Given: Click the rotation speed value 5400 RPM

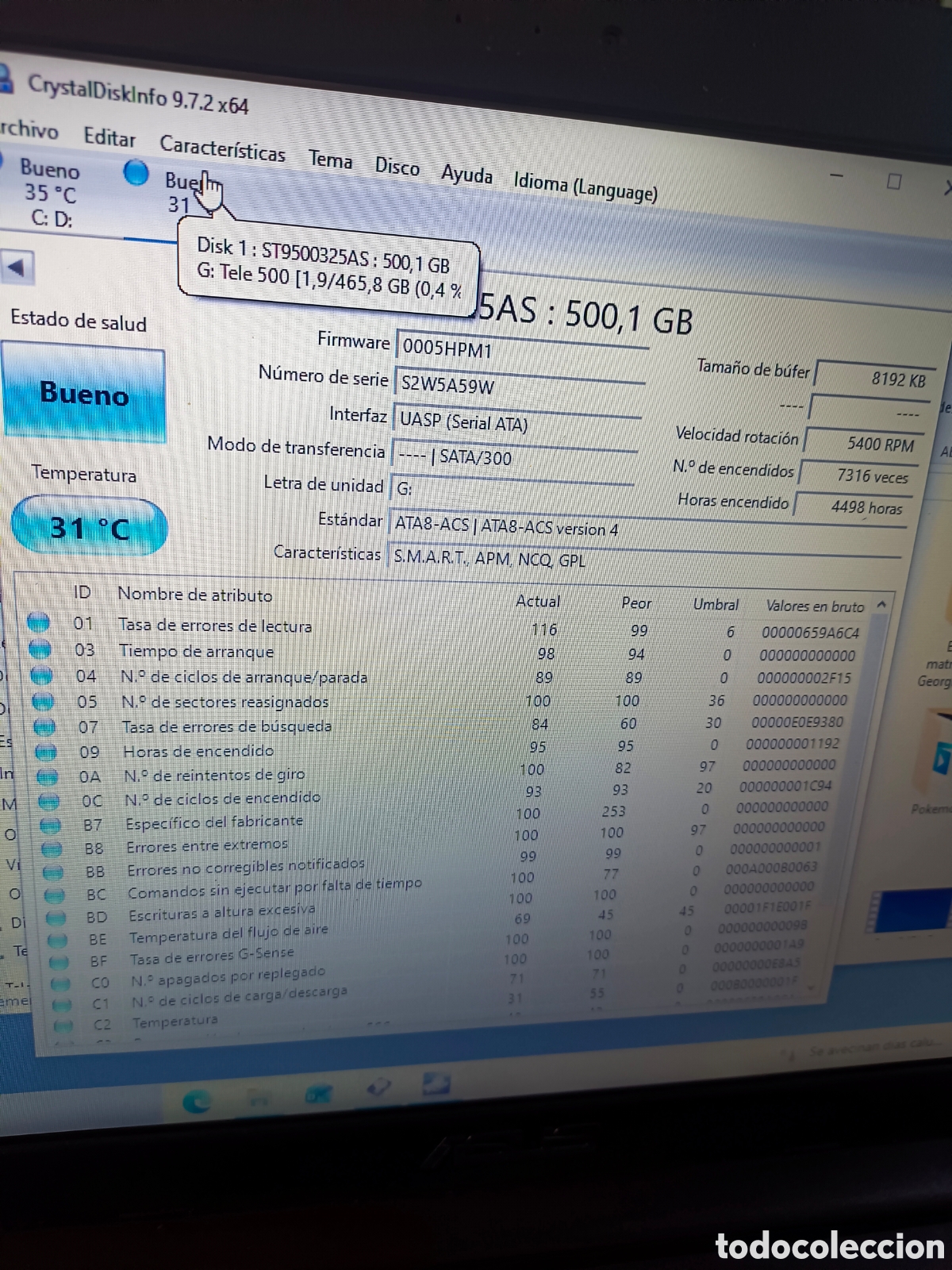Looking at the screenshot, I should click(865, 443).
